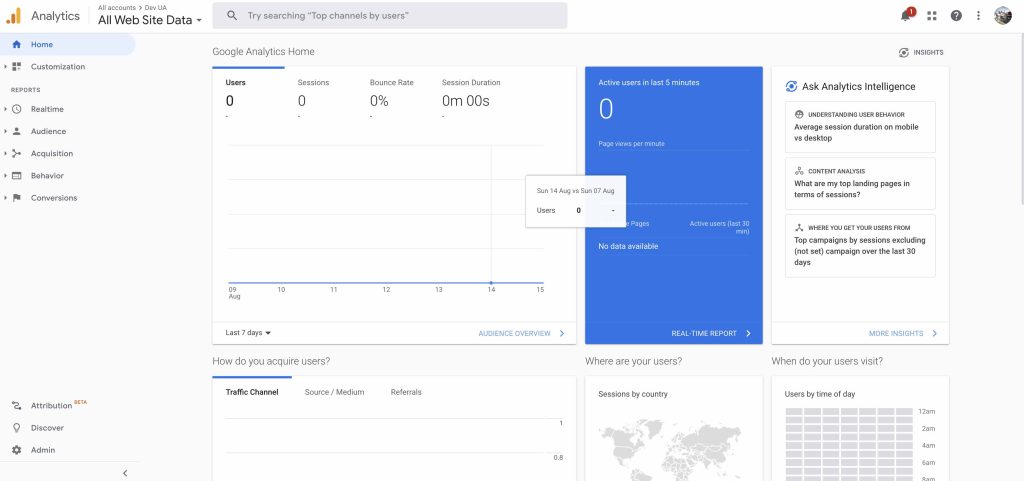
Task: Open the help question mark icon
Action: [956, 16]
